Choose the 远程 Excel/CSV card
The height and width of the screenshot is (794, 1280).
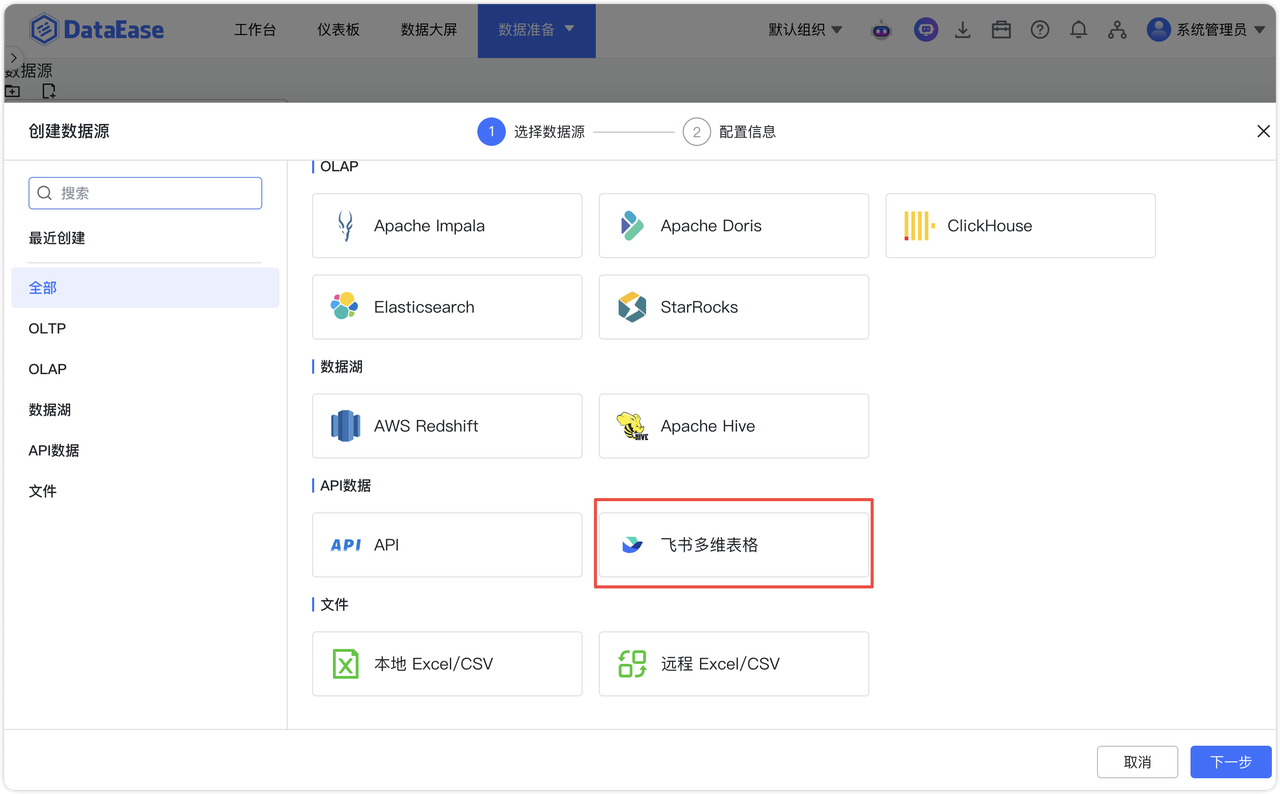point(734,664)
